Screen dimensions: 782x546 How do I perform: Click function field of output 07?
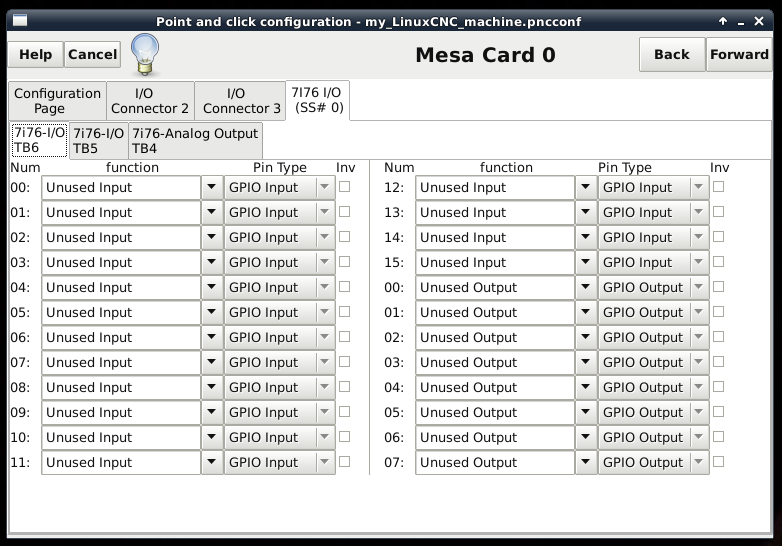(x=495, y=462)
